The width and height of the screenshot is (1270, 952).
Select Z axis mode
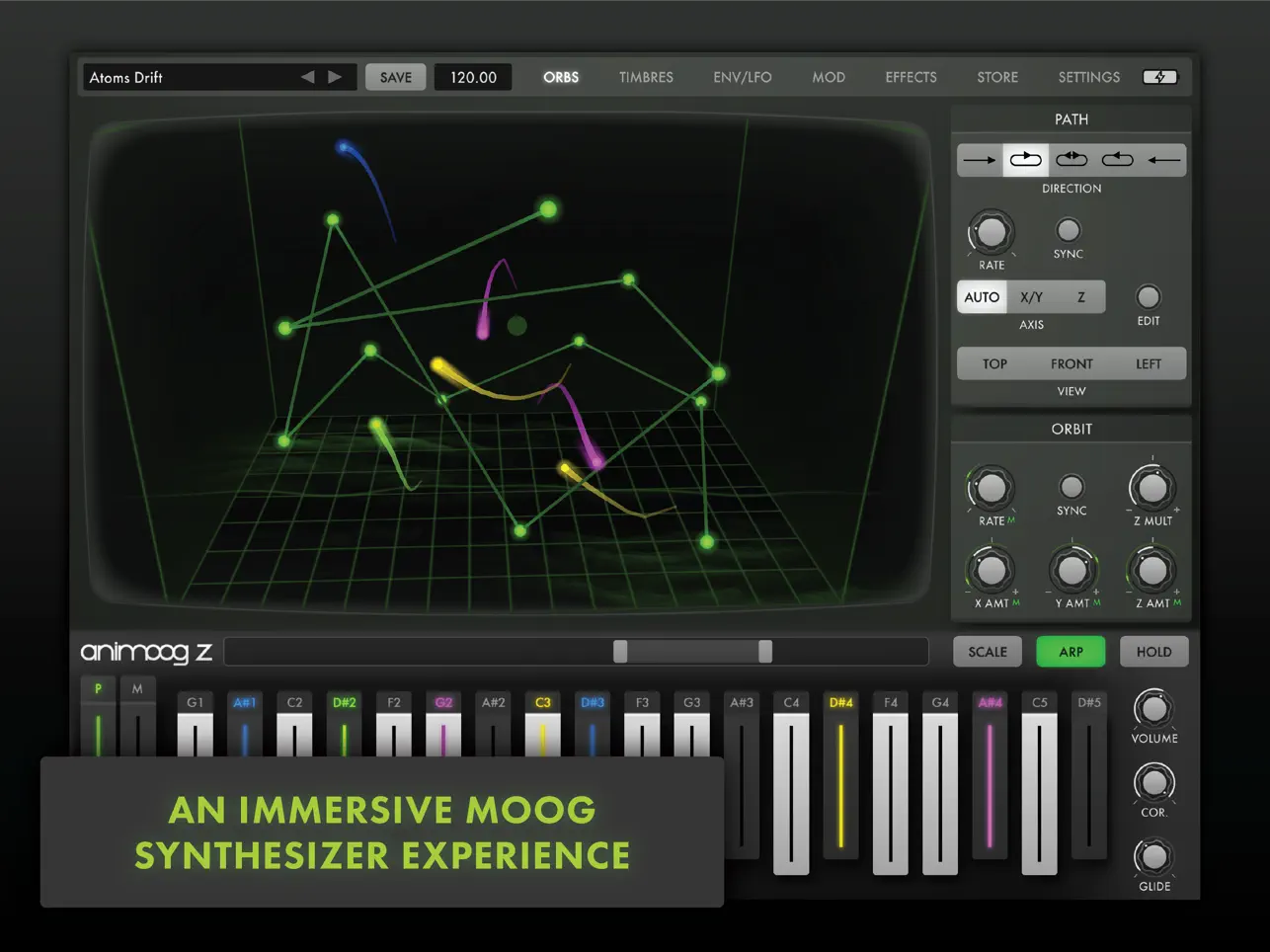coord(1081,297)
